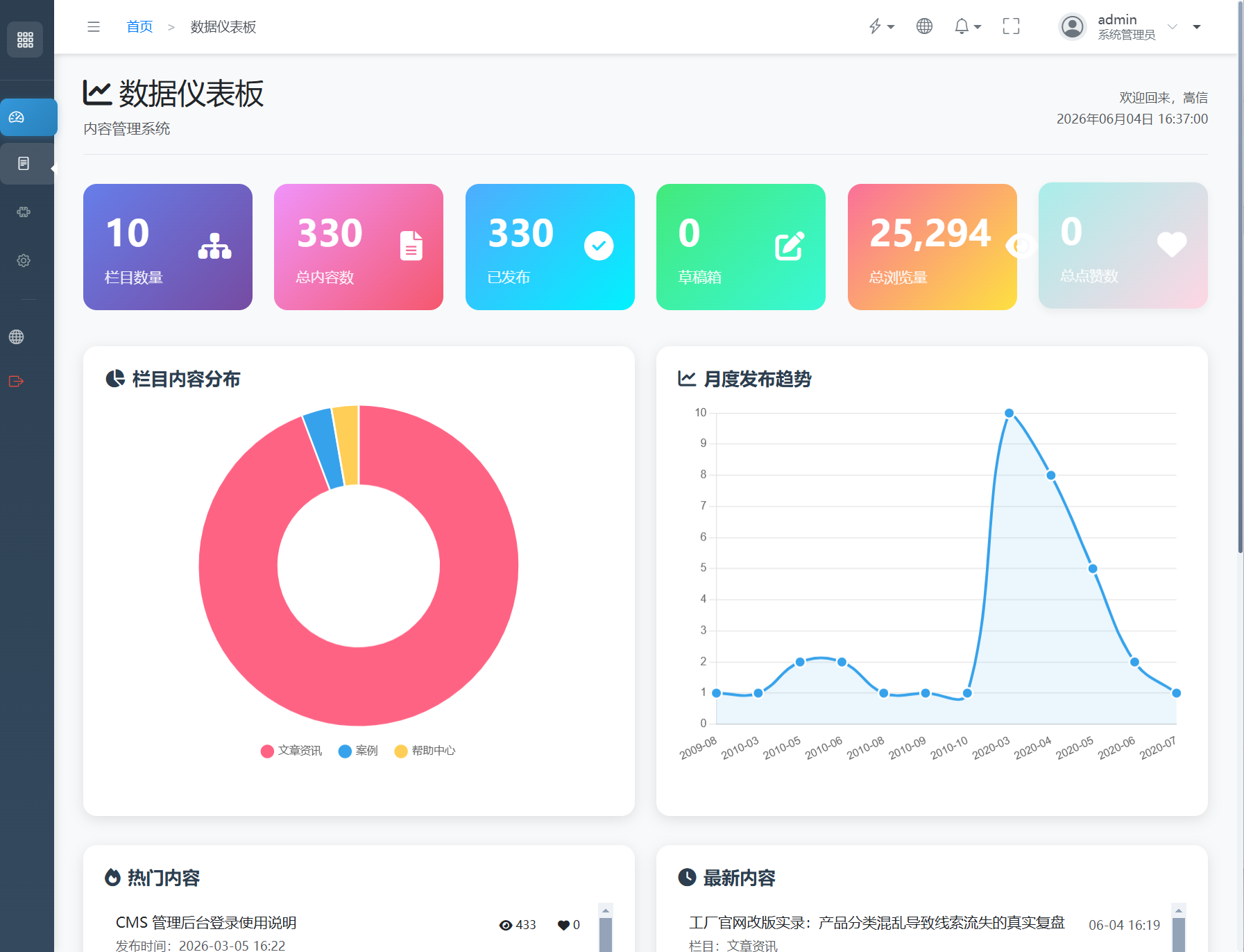
Task: Click the 栏目内容分布 pie chart icon
Action: pyautogui.click(x=115, y=379)
